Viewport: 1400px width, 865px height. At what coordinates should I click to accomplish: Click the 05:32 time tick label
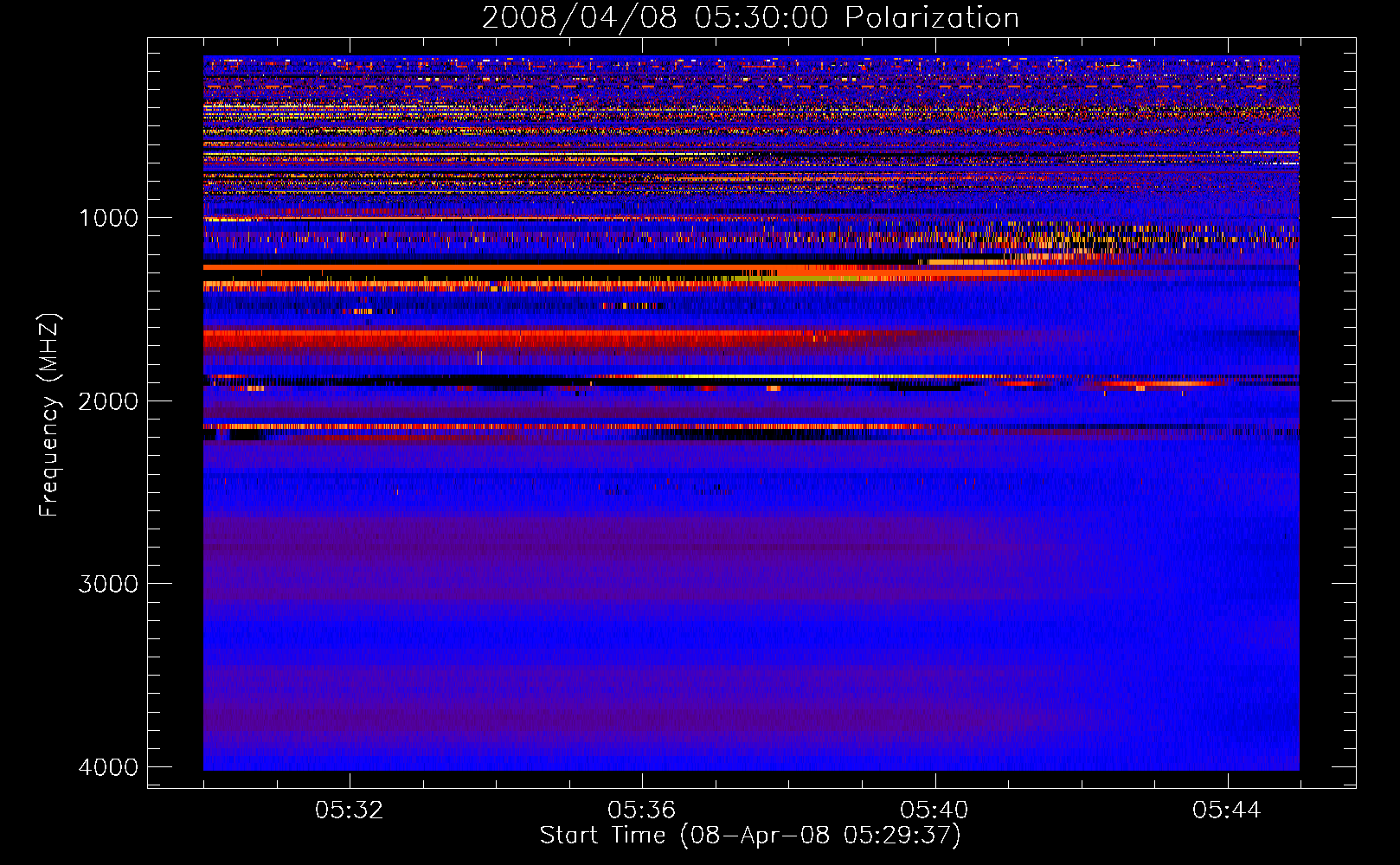click(350, 811)
